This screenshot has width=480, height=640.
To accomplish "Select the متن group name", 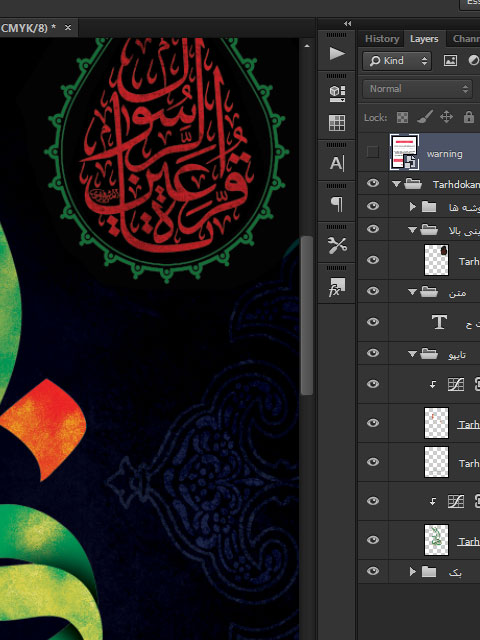I will (x=457, y=292).
